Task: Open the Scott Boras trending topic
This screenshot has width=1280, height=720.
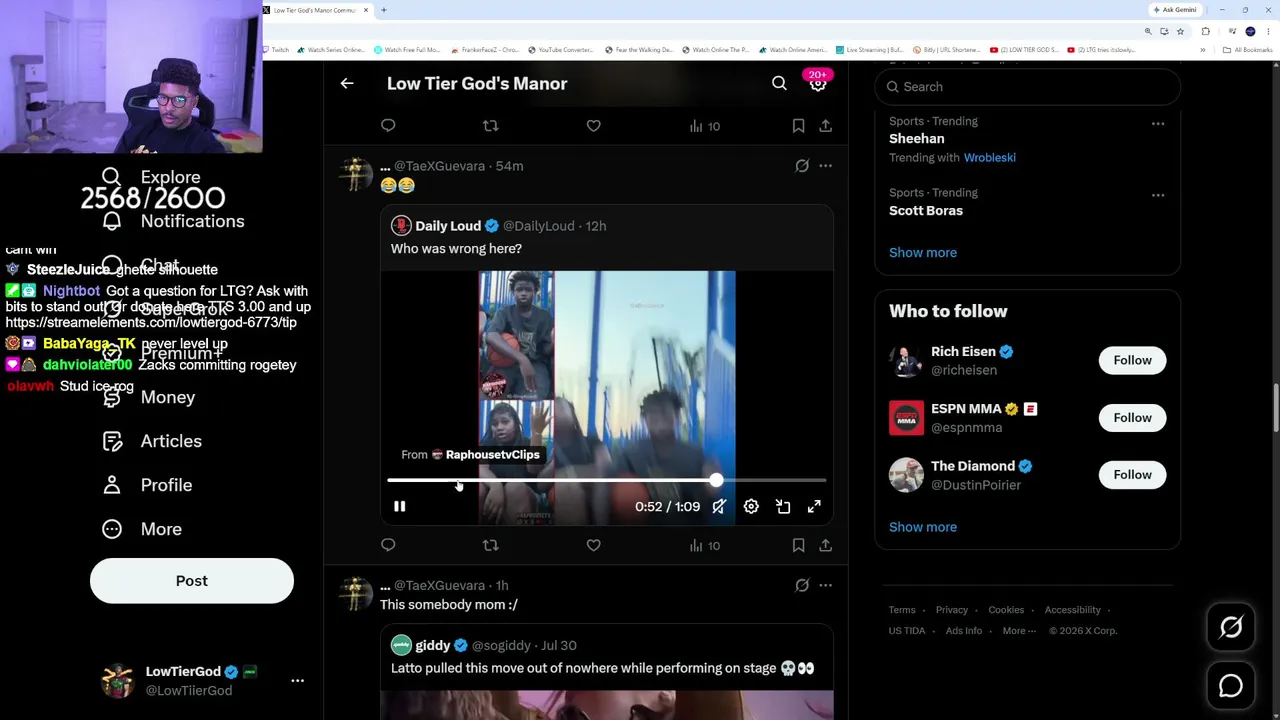Action: (926, 211)
